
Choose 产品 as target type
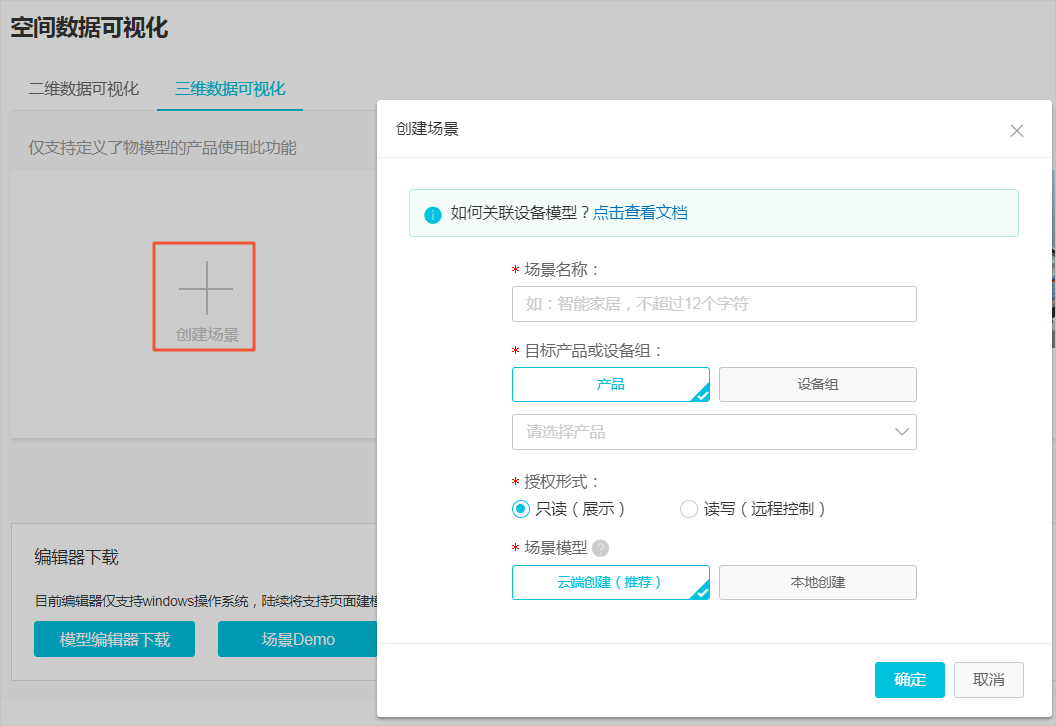point(610,384)
